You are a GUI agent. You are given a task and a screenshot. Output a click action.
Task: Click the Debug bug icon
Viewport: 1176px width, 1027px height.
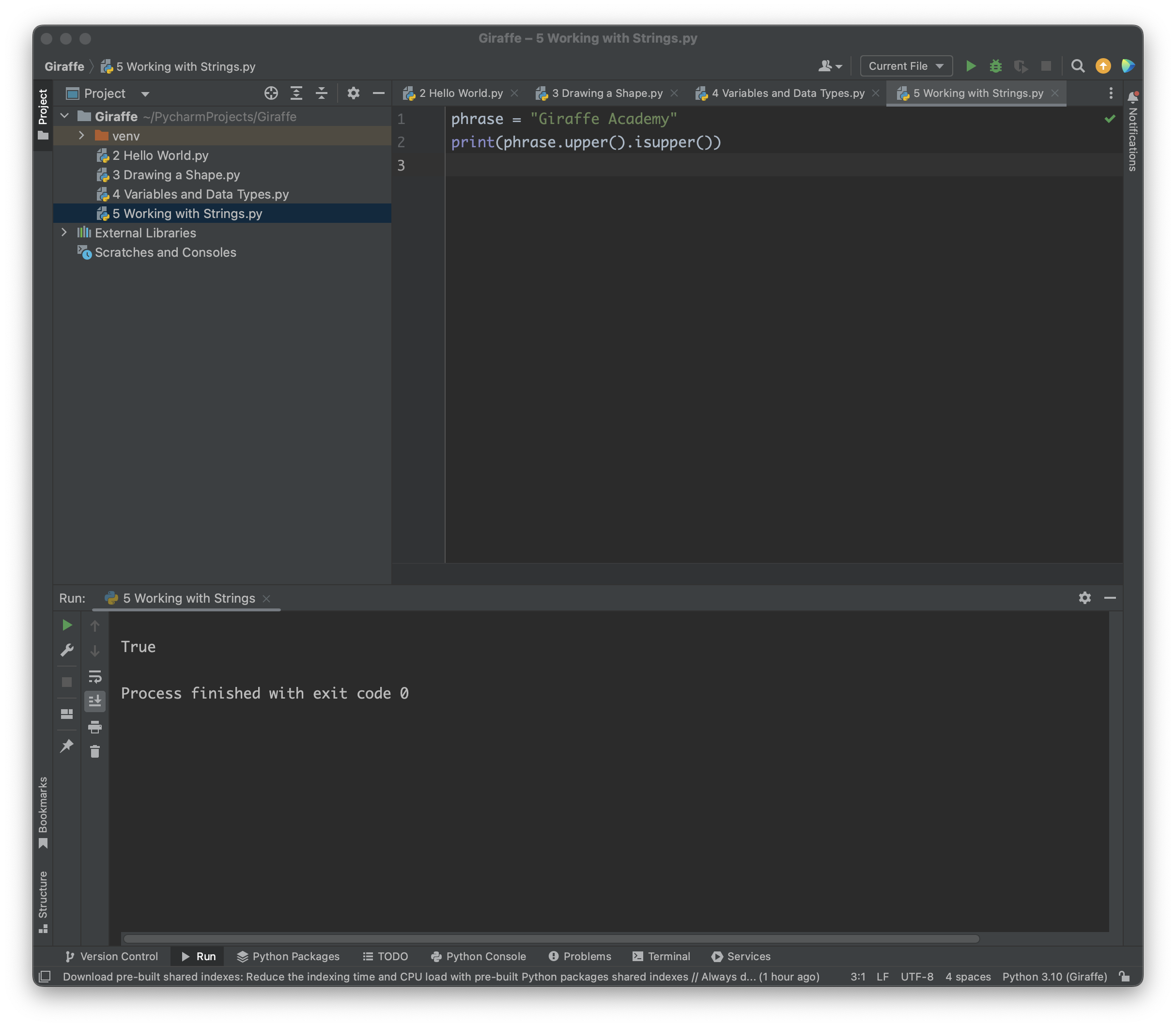[995, 66]
